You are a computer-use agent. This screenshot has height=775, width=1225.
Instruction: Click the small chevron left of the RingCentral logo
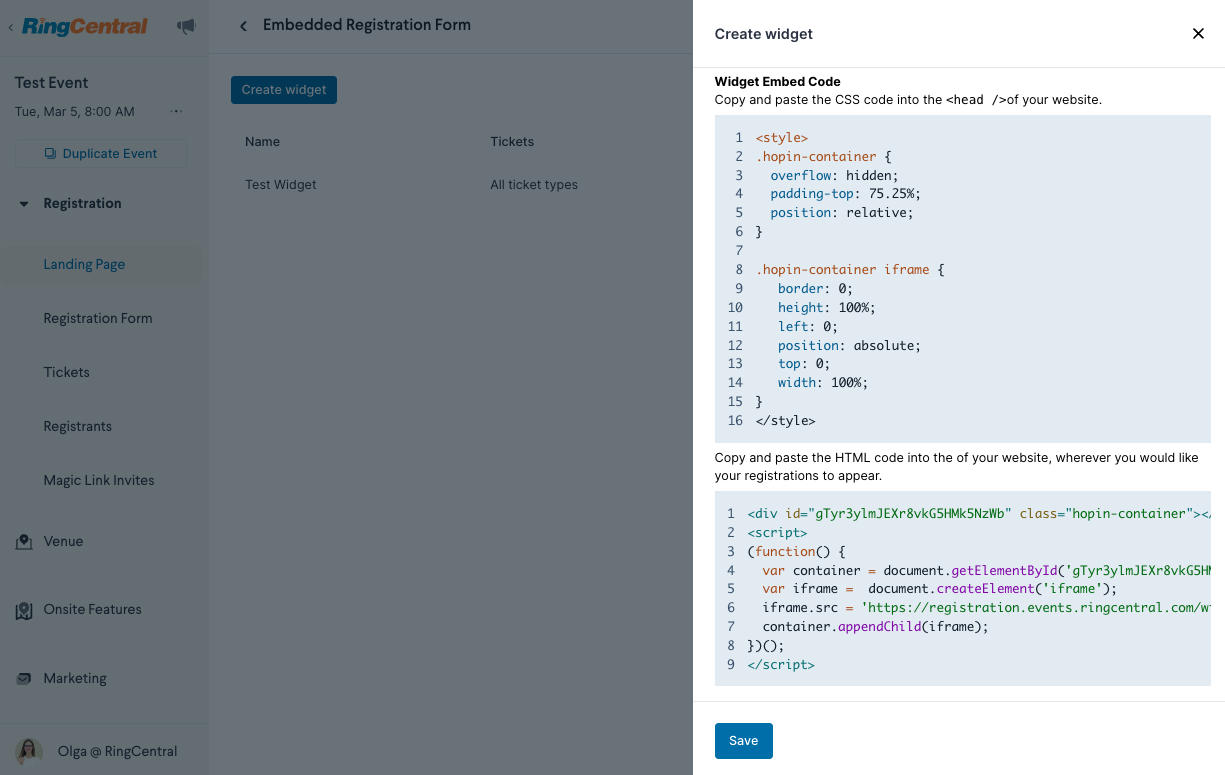(10, 27)
